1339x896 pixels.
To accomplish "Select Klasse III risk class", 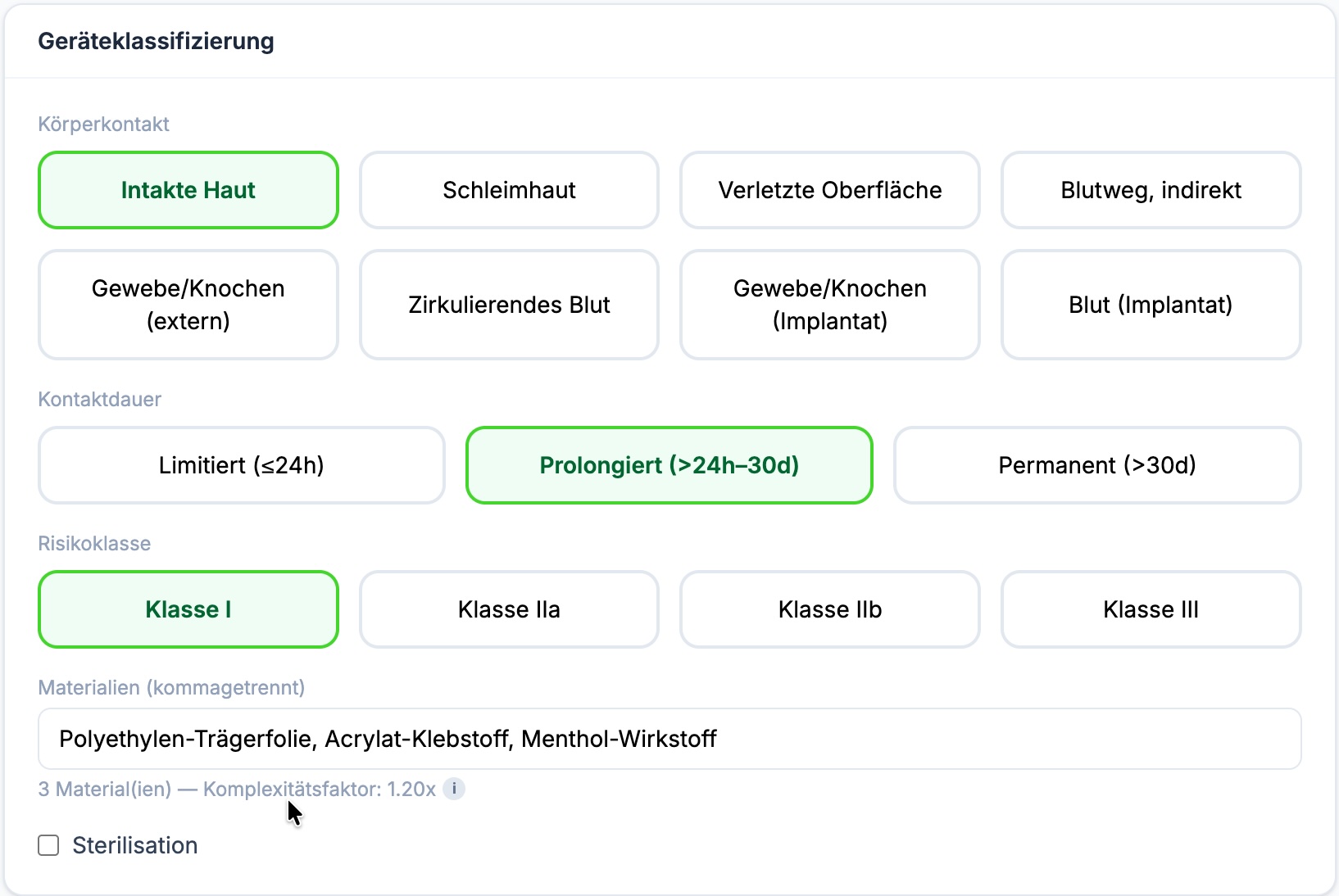I will (1150, 609).
